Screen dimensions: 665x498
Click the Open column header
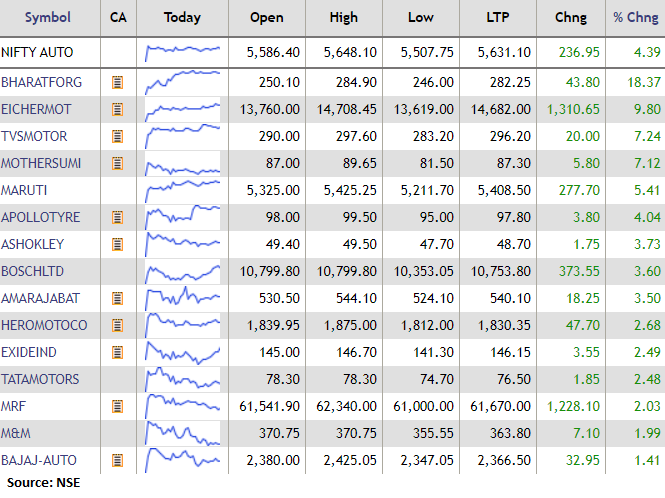click(x=267, y=17)
